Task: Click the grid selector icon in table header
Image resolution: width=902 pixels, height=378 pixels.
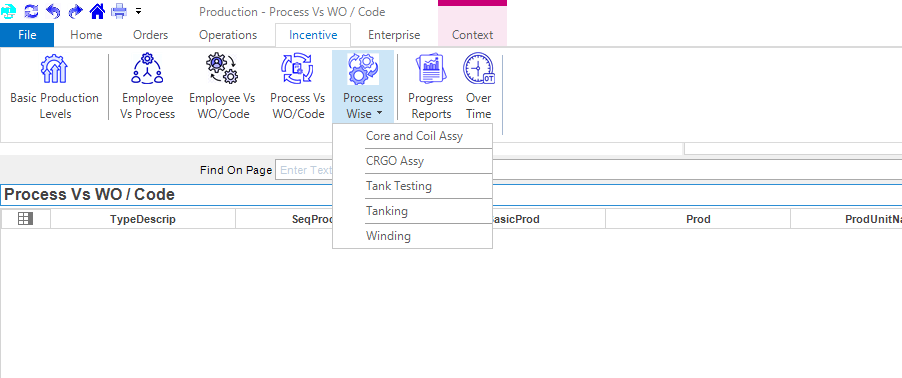Action: tap(25, 219)
